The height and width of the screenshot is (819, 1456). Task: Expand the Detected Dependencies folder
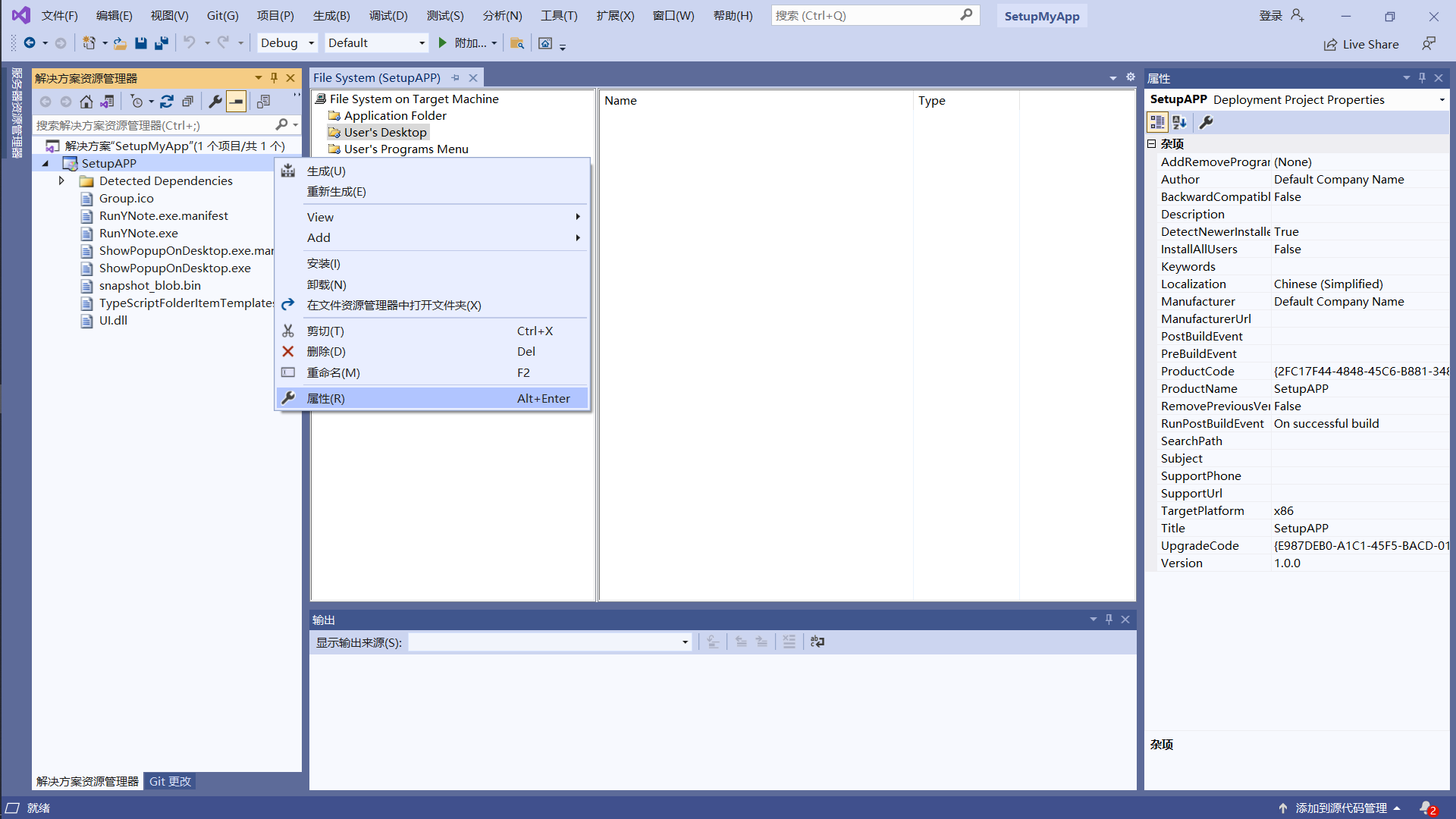pyautogui.click(x=61, y=181)
